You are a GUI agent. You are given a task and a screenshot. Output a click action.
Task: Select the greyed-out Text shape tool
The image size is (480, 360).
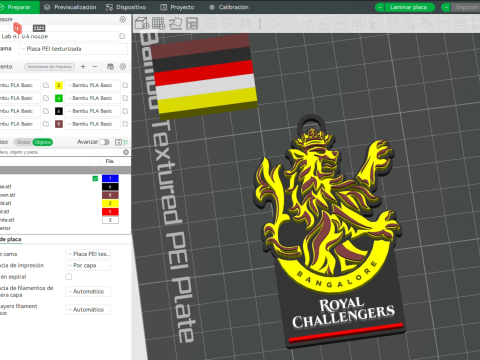click(x=409, y=24)
